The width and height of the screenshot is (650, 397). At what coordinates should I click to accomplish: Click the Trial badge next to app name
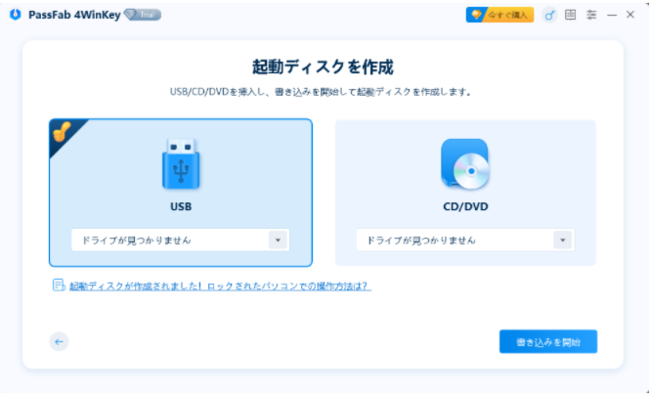tap(143, 15)
